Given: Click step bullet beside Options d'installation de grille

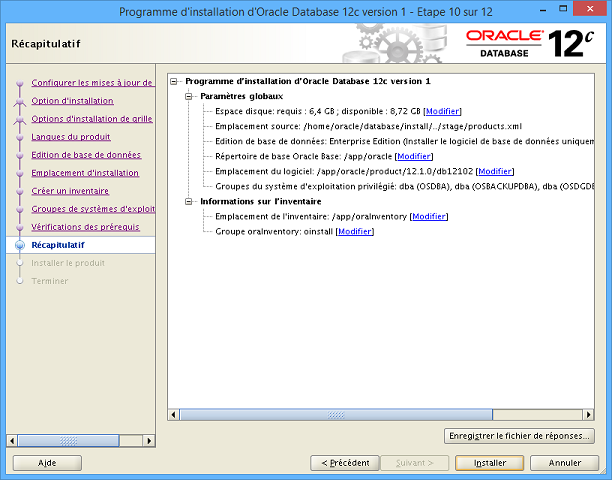Looking at the screenshot, I should tap(20, 120).
